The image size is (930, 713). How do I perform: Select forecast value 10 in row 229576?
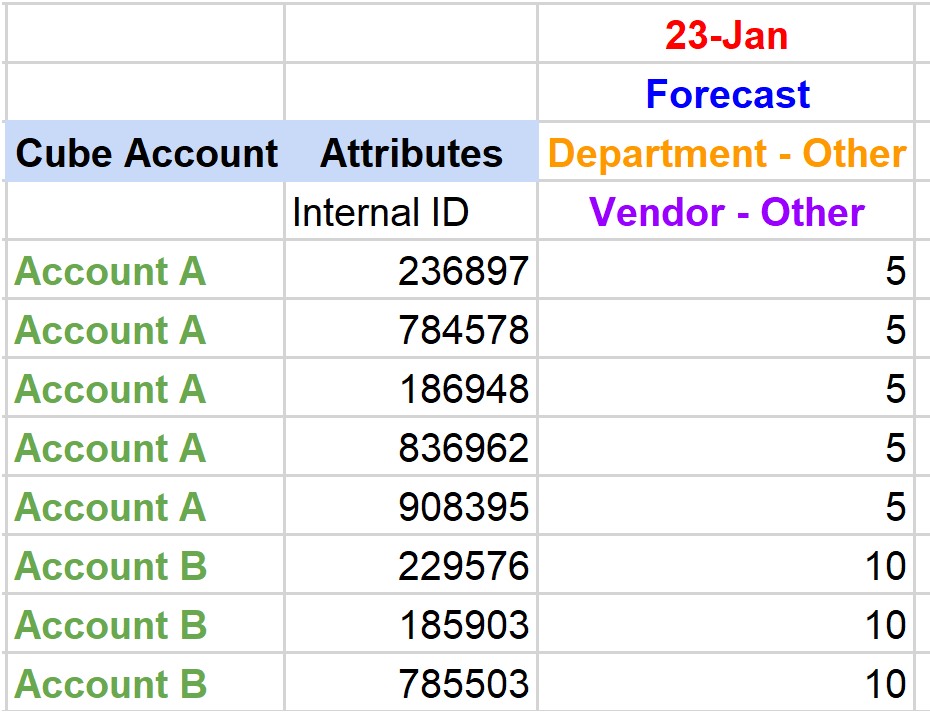(725, 565)
